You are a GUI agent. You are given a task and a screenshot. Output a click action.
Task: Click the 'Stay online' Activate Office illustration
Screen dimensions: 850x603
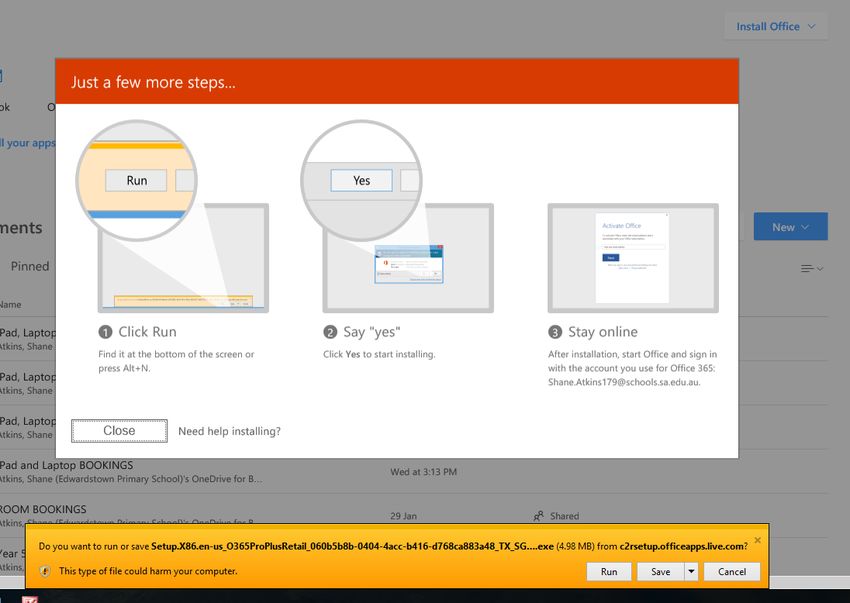point(633,258)
